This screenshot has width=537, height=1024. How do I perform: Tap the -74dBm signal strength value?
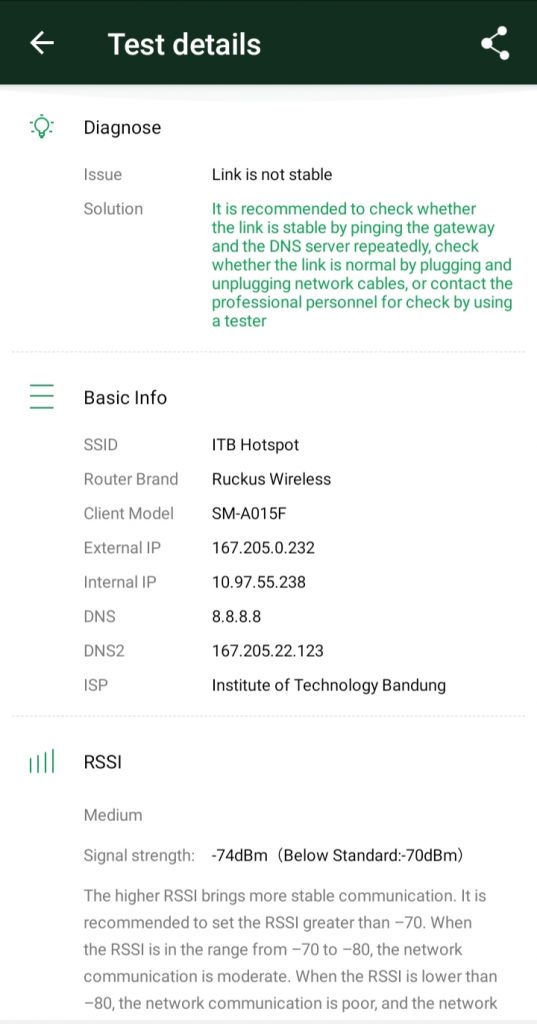tap(239, 855)
